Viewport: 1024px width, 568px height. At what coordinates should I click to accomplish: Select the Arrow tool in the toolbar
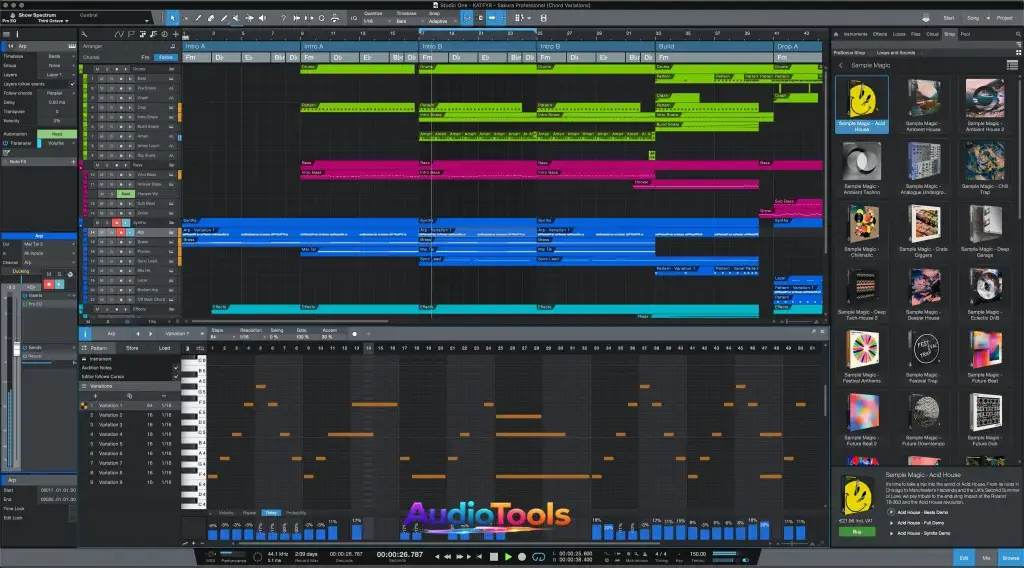pos(172,18)
